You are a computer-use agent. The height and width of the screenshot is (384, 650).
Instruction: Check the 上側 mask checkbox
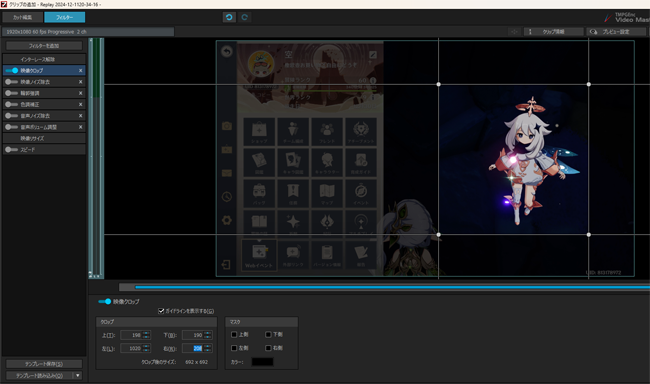pos(234,334)
